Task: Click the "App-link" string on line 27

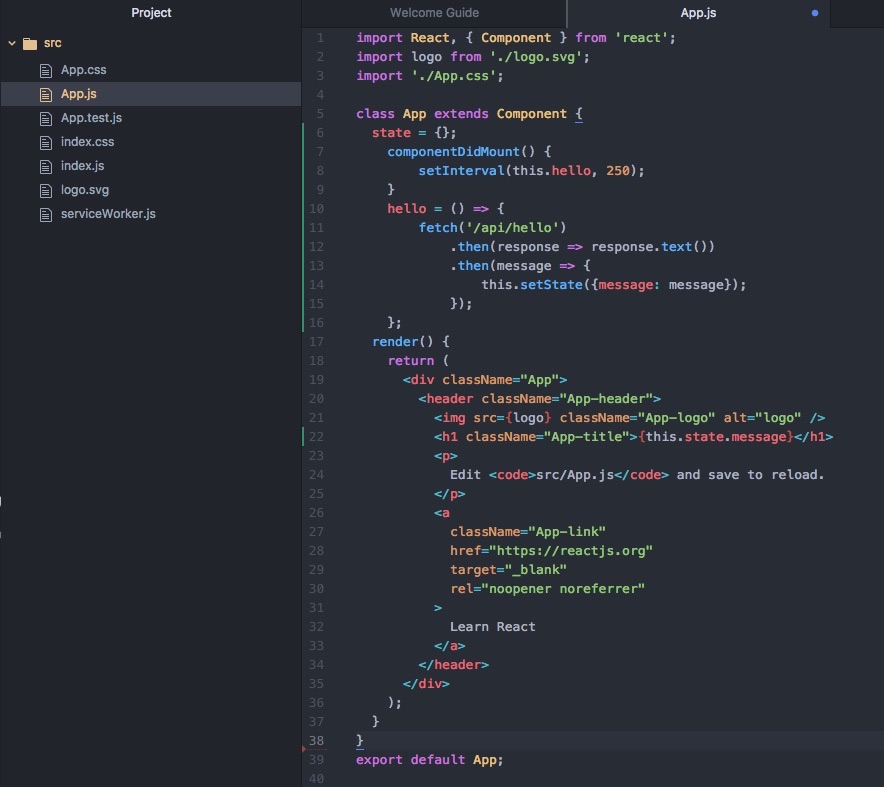Action: (x=567, y=532)
